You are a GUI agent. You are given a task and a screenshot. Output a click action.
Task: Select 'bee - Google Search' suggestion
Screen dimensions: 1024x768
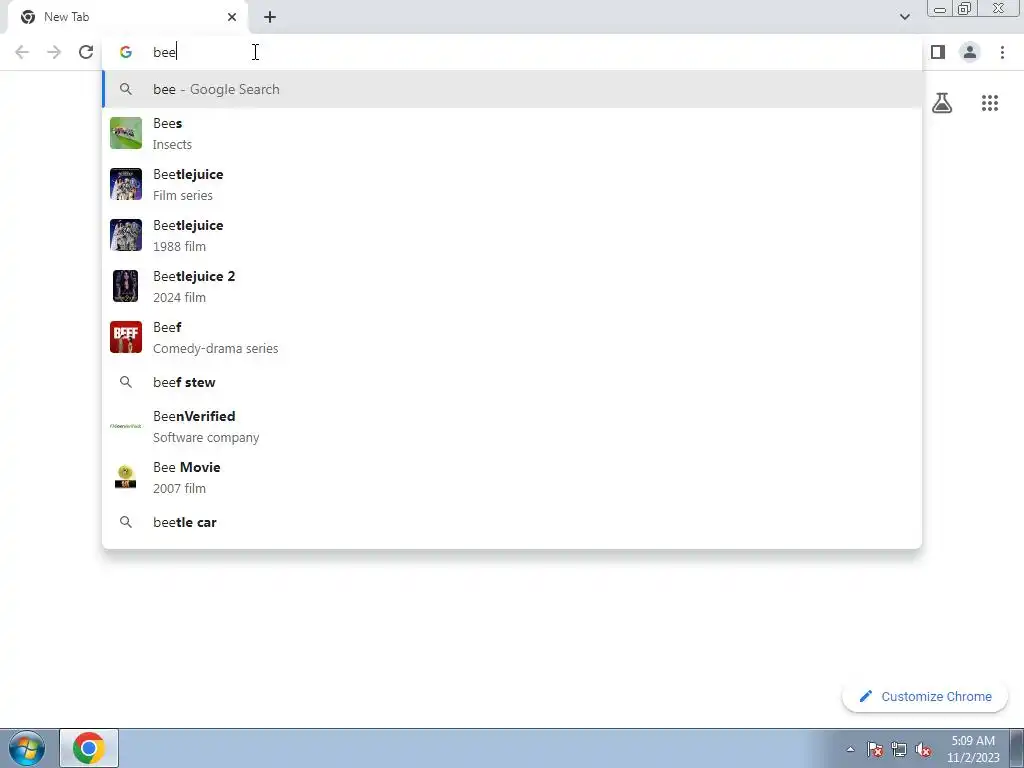pyautogui.click(x=513, y=89)
